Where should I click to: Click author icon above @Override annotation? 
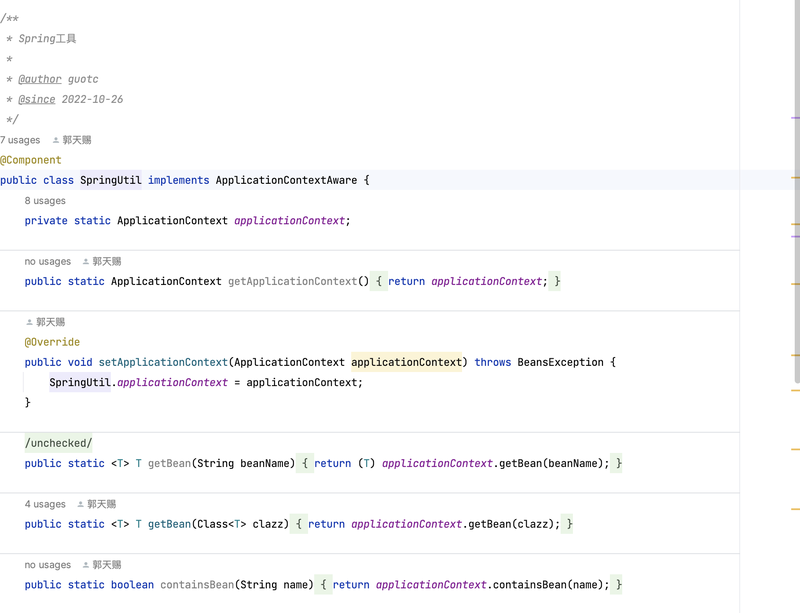tap(30, 322)
